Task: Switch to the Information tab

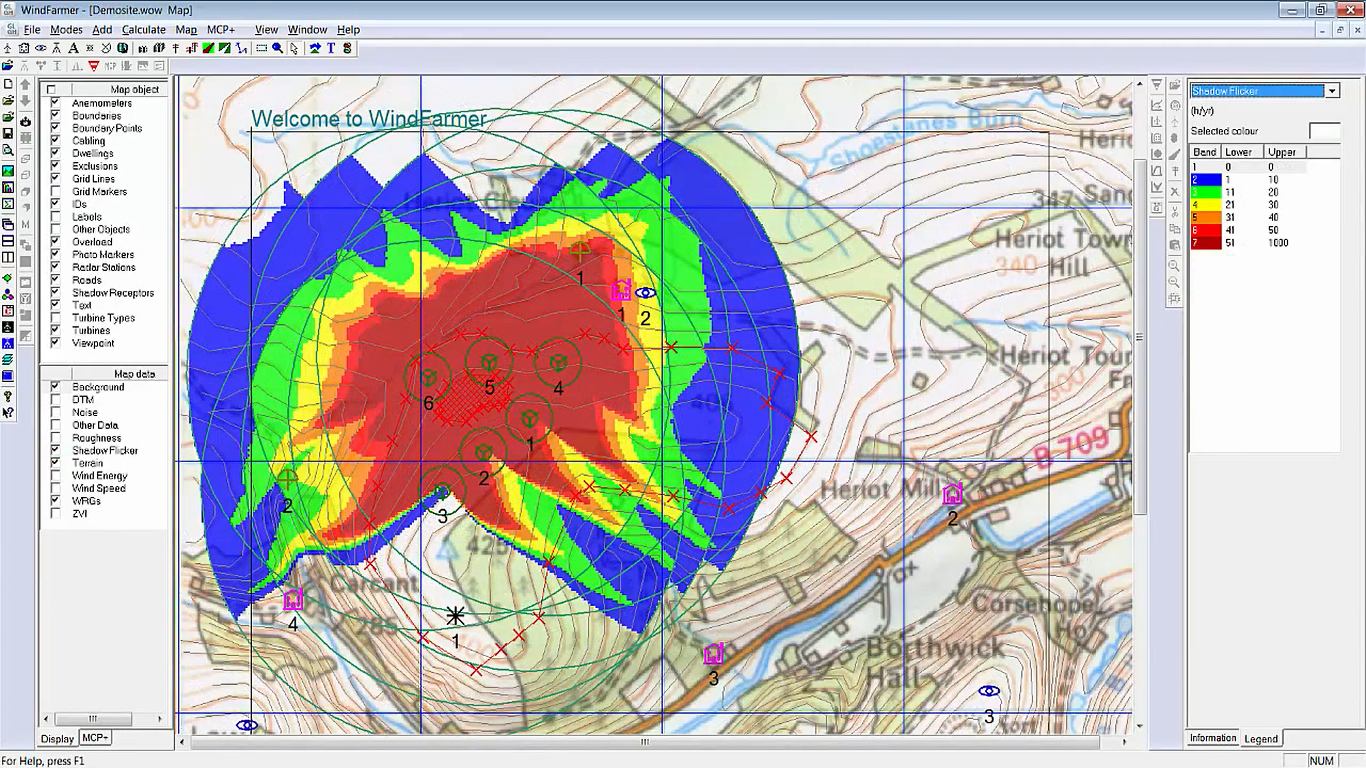Action: tap(1212, 738)
